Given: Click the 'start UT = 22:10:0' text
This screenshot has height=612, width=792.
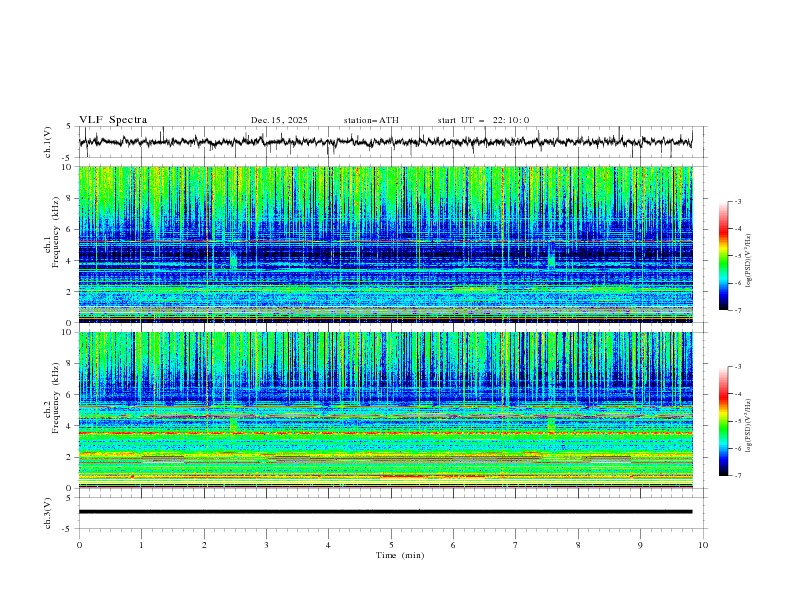Looking at the screenshot, I should pos(483,120).
